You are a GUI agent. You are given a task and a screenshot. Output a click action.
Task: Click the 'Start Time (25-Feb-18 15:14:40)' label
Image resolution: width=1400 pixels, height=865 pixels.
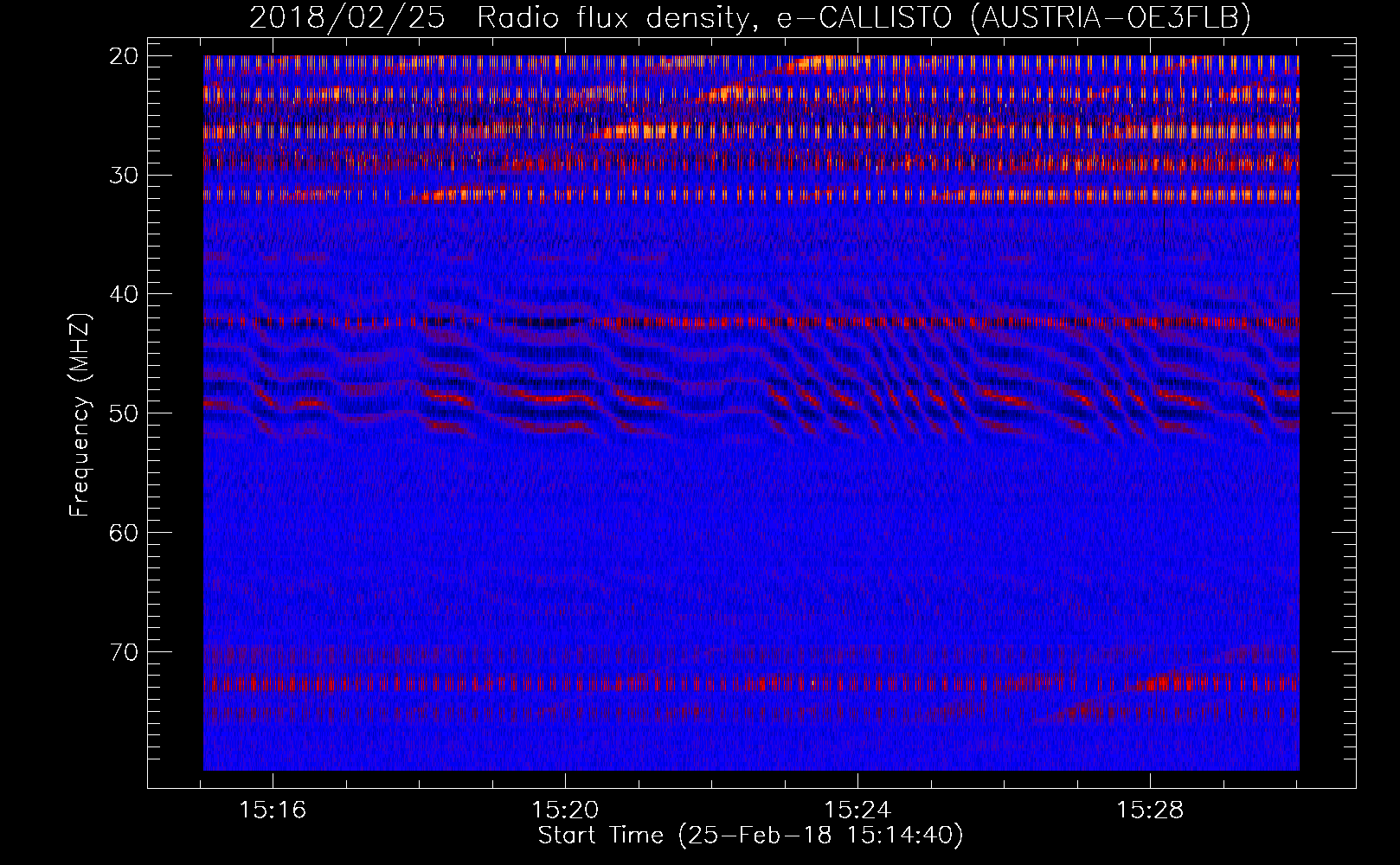[750, 836]
